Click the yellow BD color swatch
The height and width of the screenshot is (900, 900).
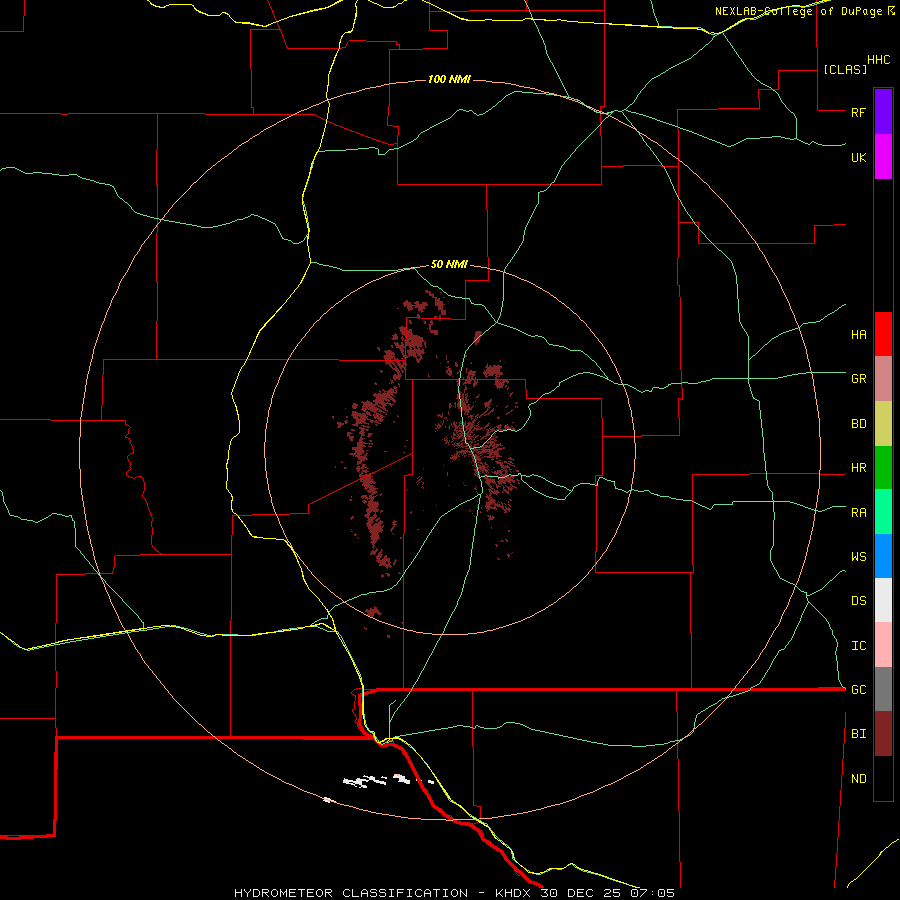click(x=883, y=424)
